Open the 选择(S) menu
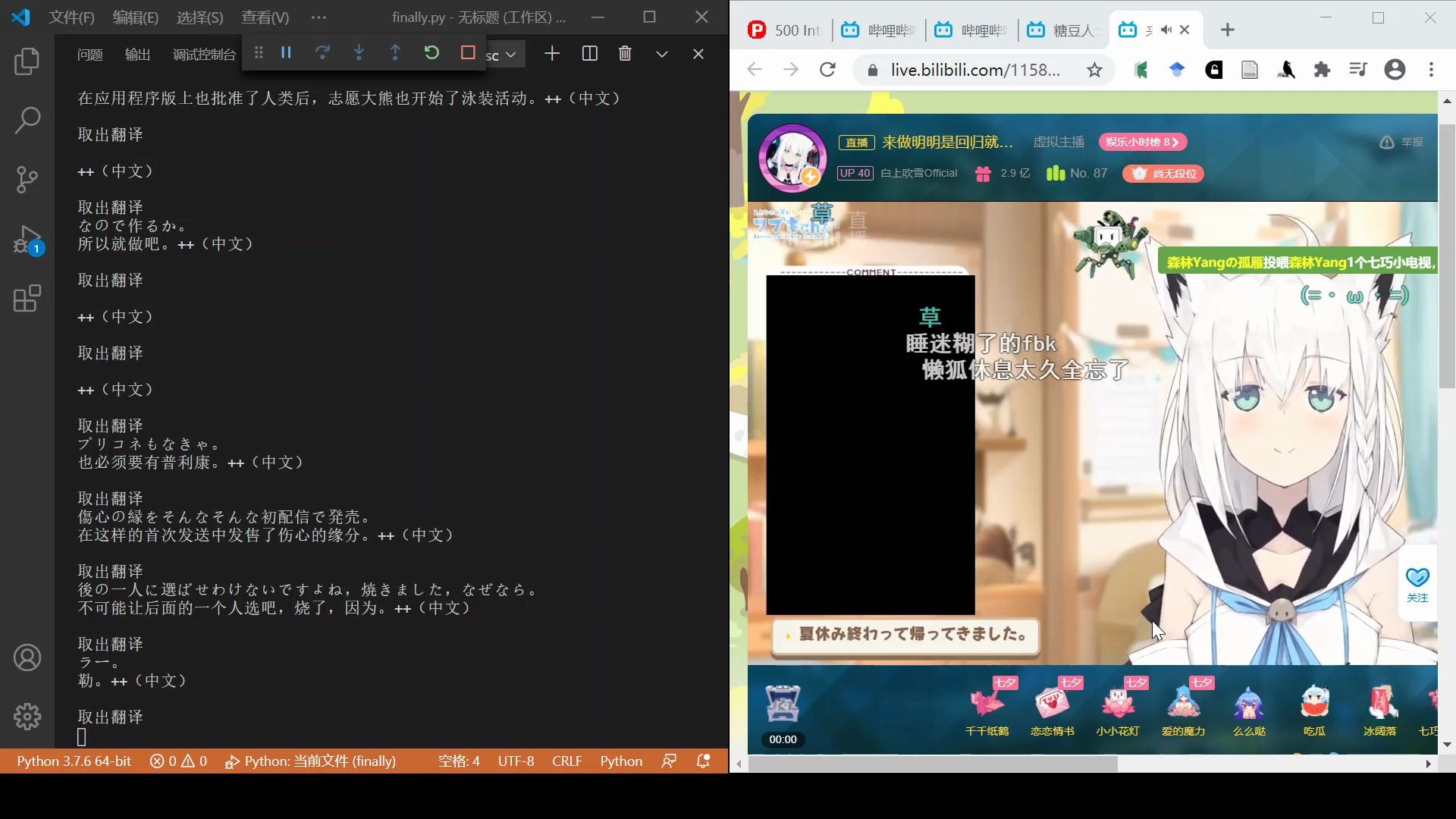1456x819 pixels. coord(199,17)
